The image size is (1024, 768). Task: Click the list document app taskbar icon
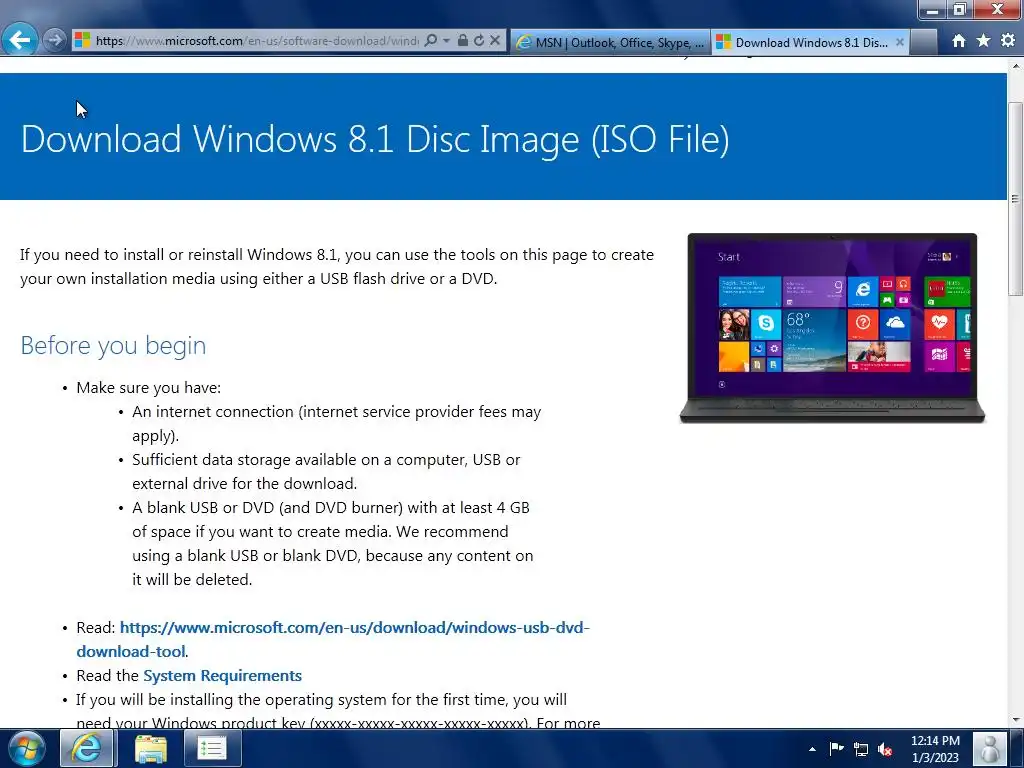212,748
